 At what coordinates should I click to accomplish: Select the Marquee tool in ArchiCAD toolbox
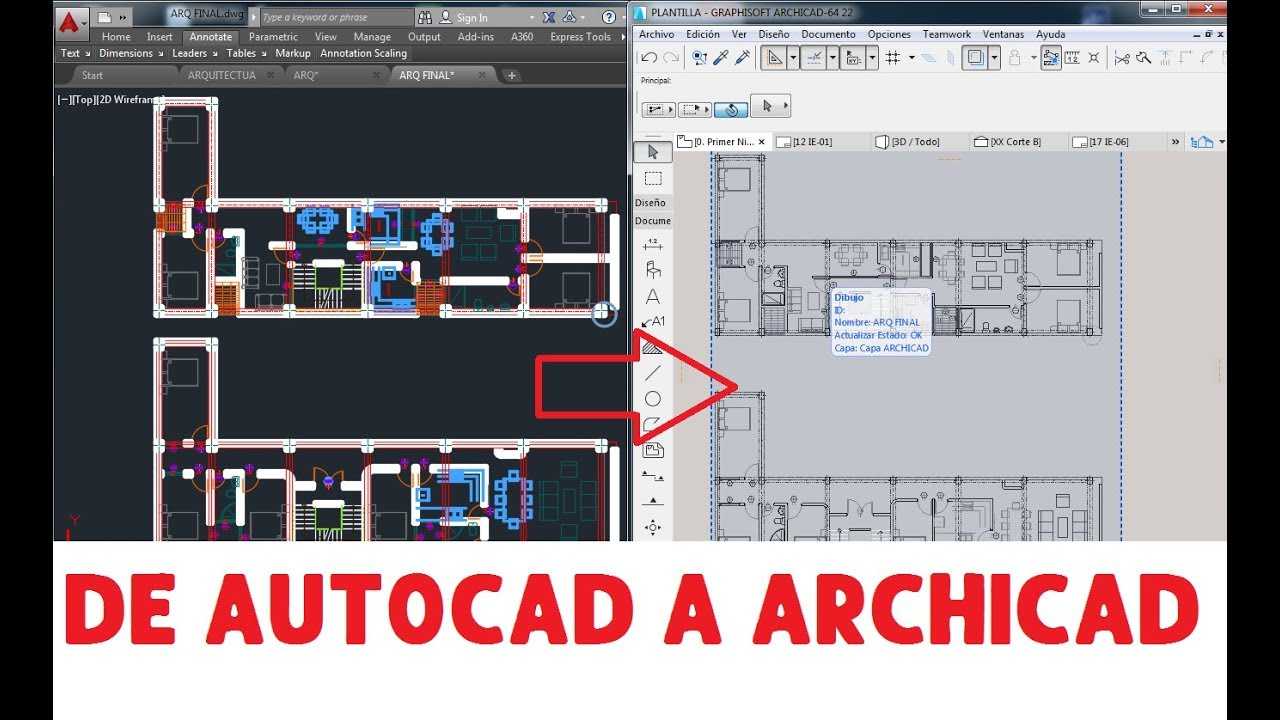tap(653, 178)
